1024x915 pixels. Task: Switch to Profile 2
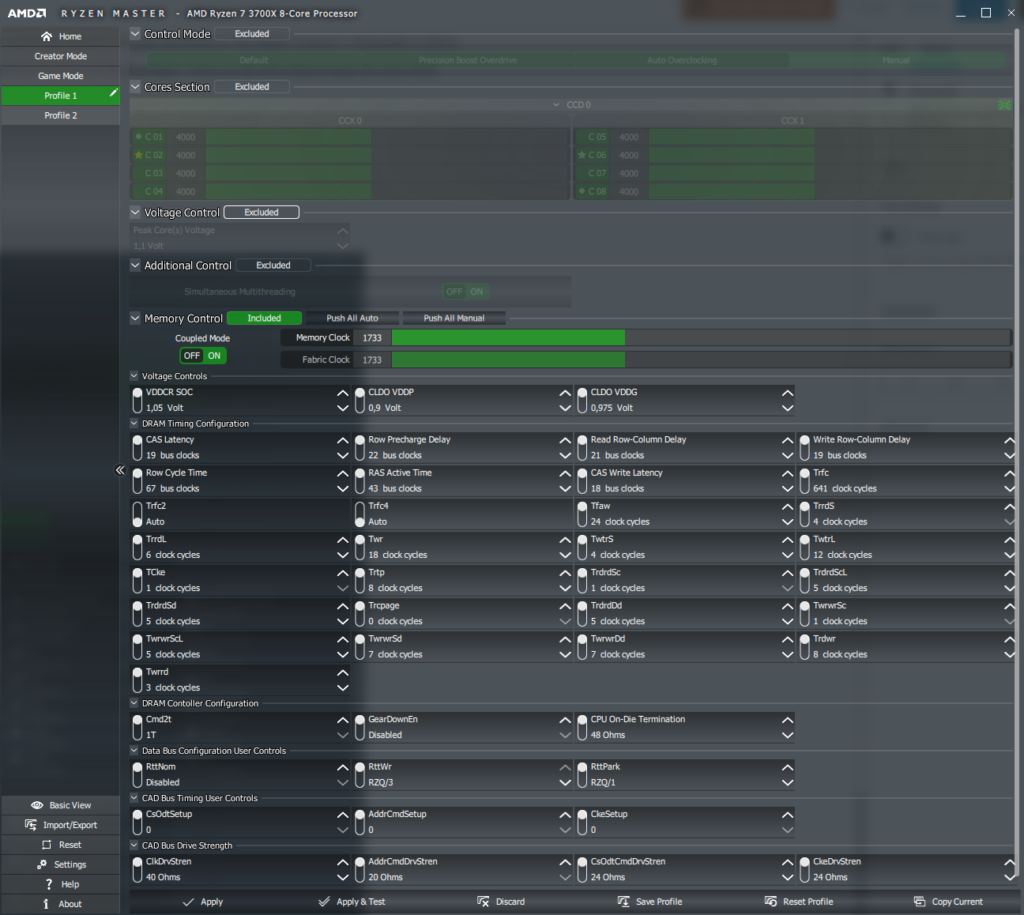pyautogui.click(x=60, y=115)
